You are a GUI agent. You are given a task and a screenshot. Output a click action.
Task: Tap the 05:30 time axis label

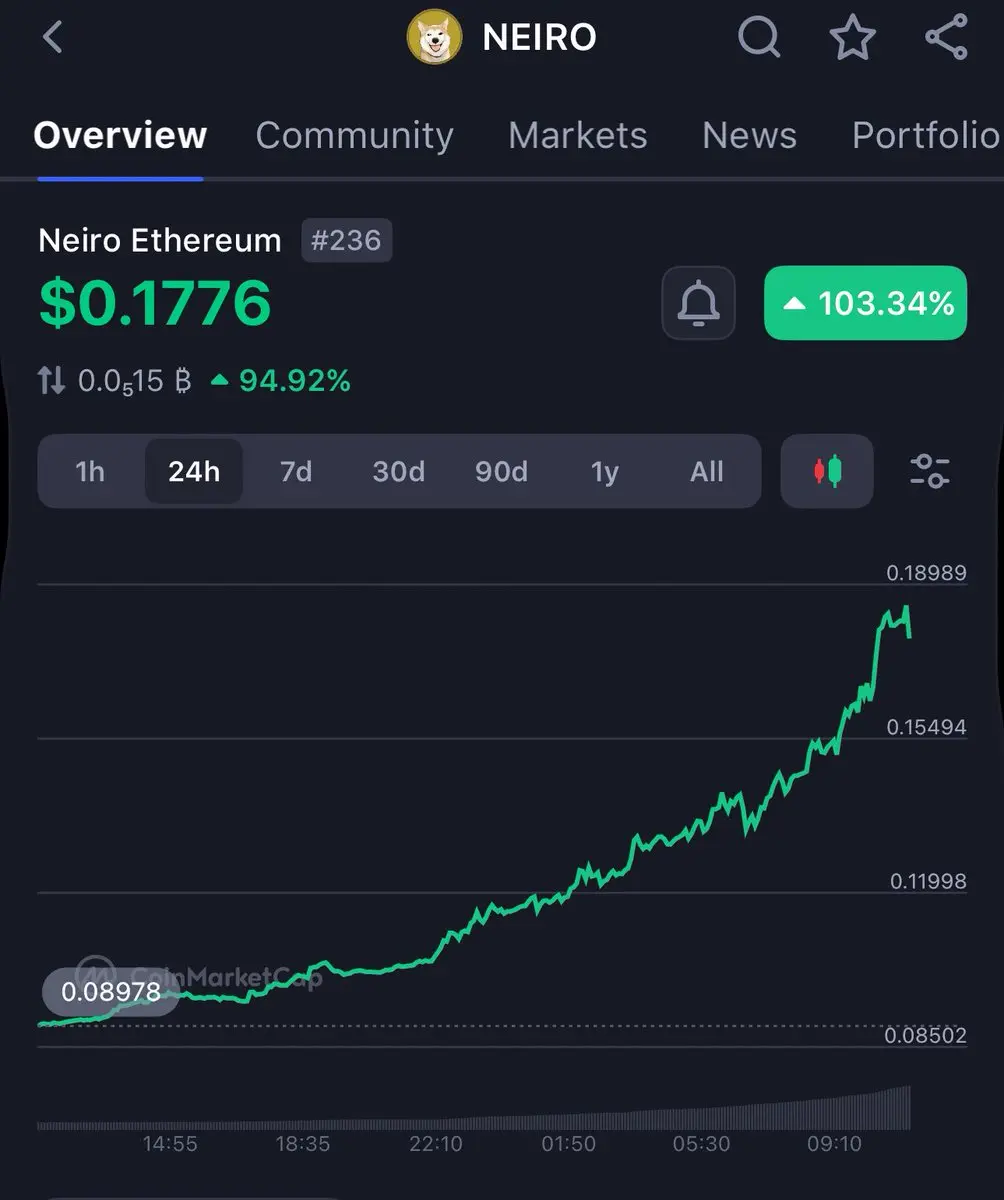click(x=701, y=1143)
